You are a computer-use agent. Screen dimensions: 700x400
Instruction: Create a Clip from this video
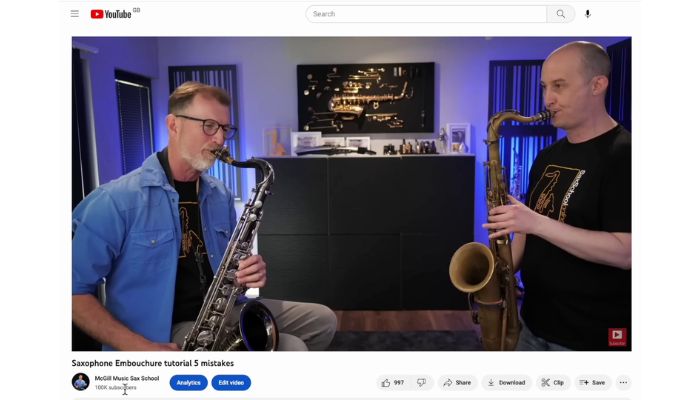553,382
